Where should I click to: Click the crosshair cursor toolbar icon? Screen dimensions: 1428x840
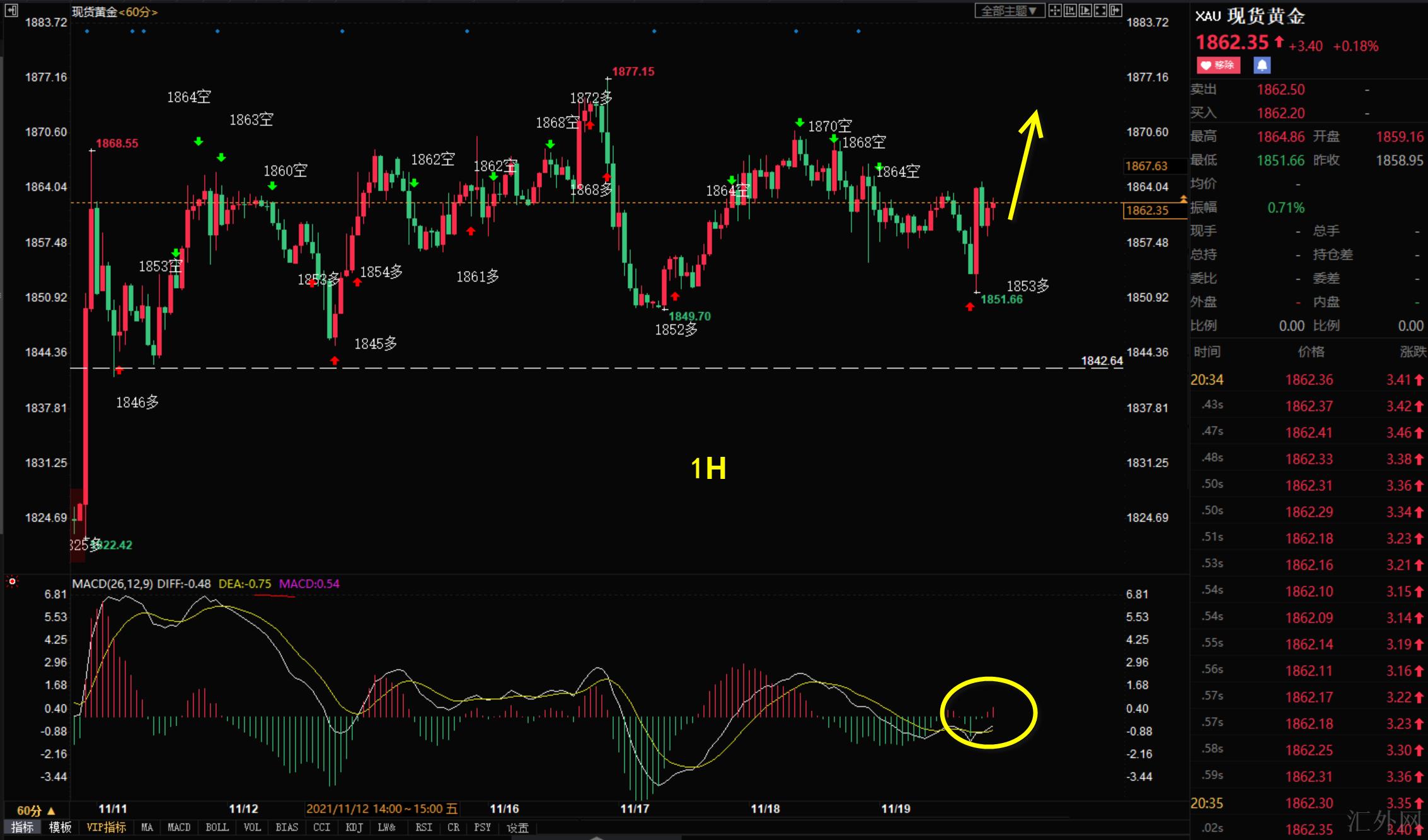(1054, 11)
